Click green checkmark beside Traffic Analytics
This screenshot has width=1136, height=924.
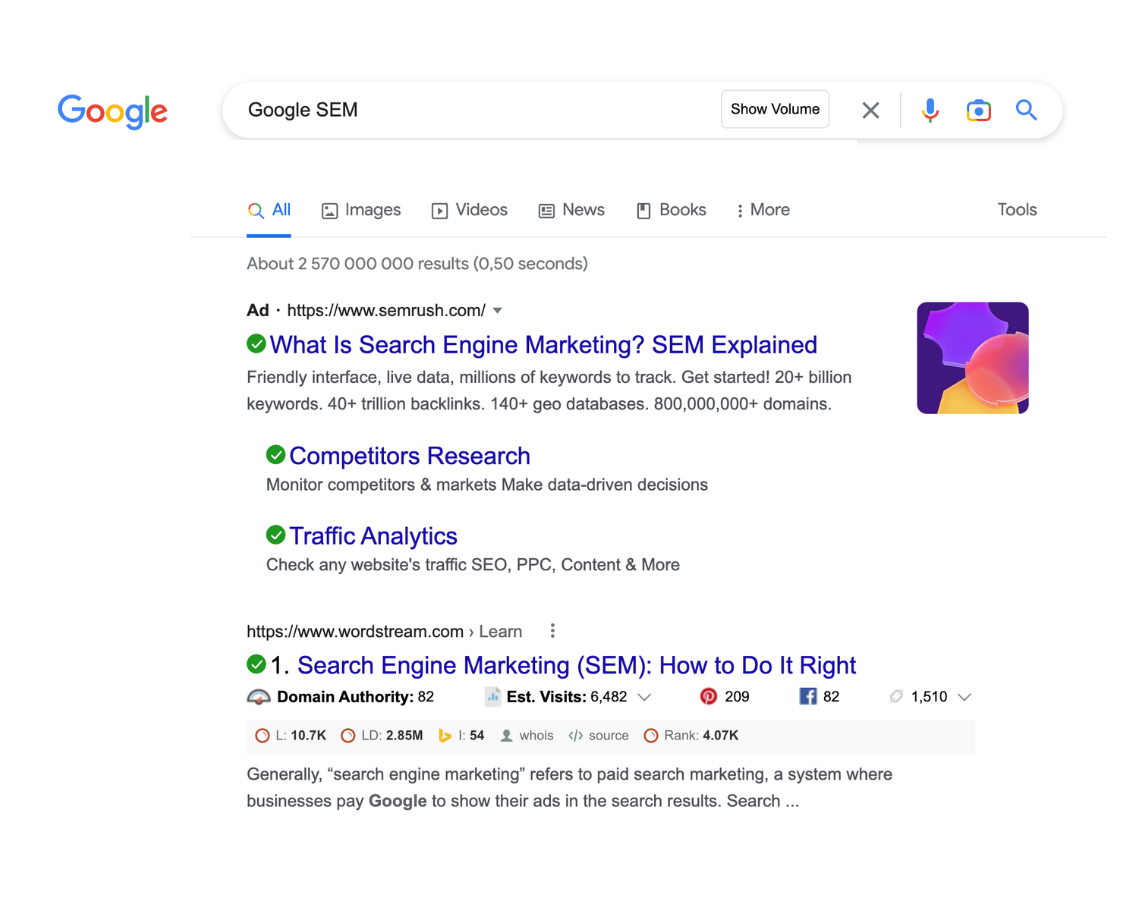[x=275, y=535]
